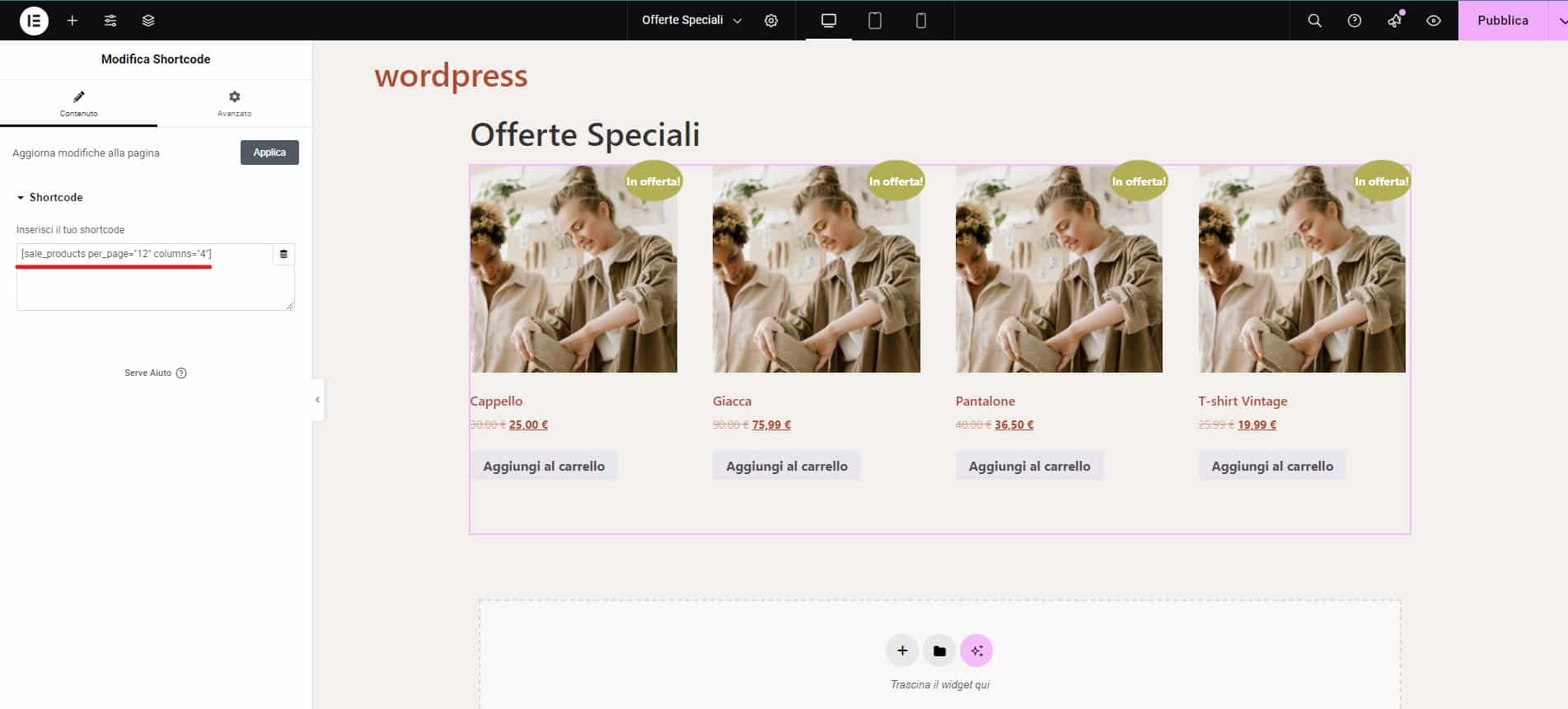The width and height of the screenshot is (1568, 709).
Task: Collapse the Shortcode section
Action: [x=49, y=198]
